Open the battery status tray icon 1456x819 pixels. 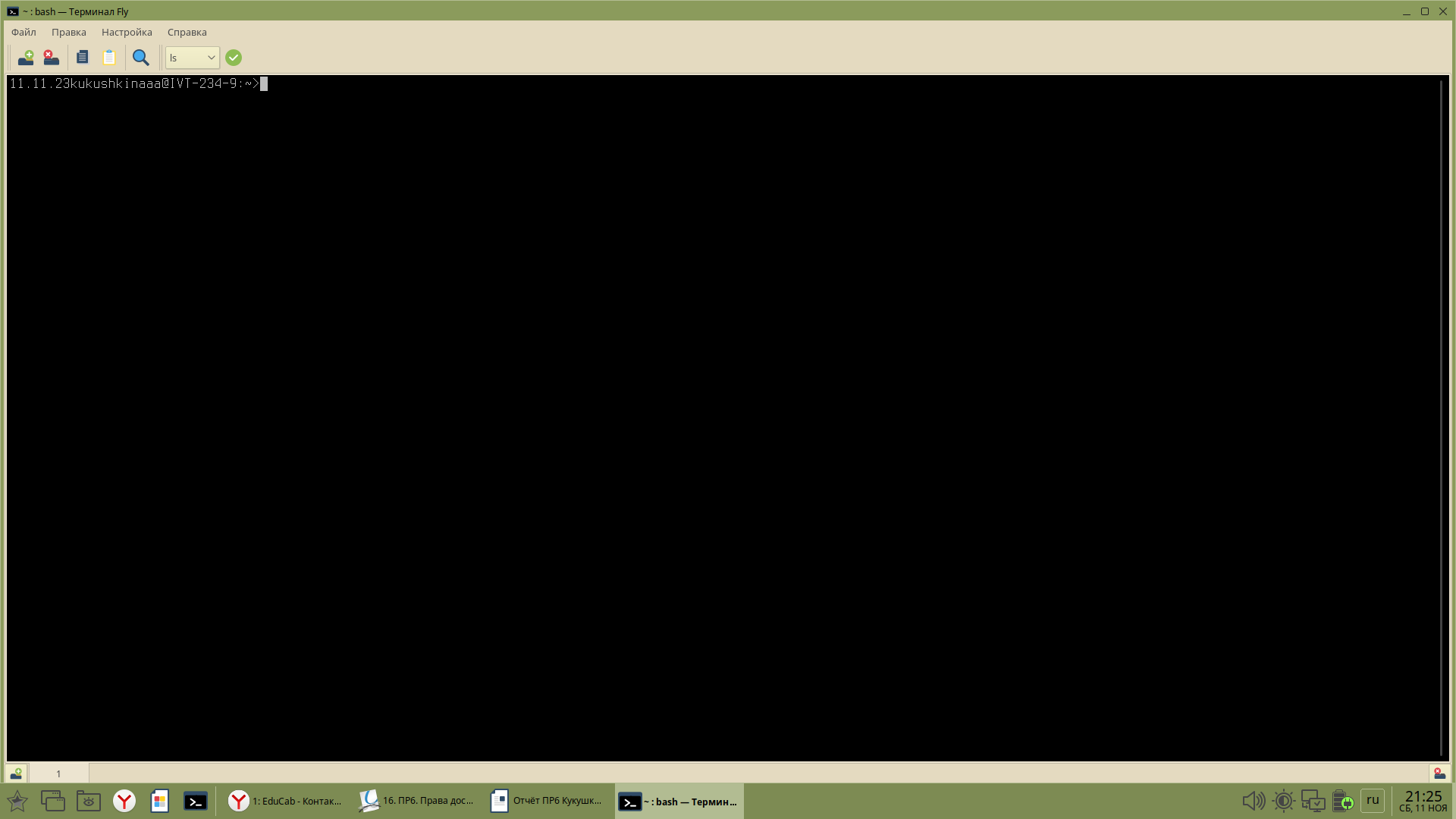(1343, 801)
